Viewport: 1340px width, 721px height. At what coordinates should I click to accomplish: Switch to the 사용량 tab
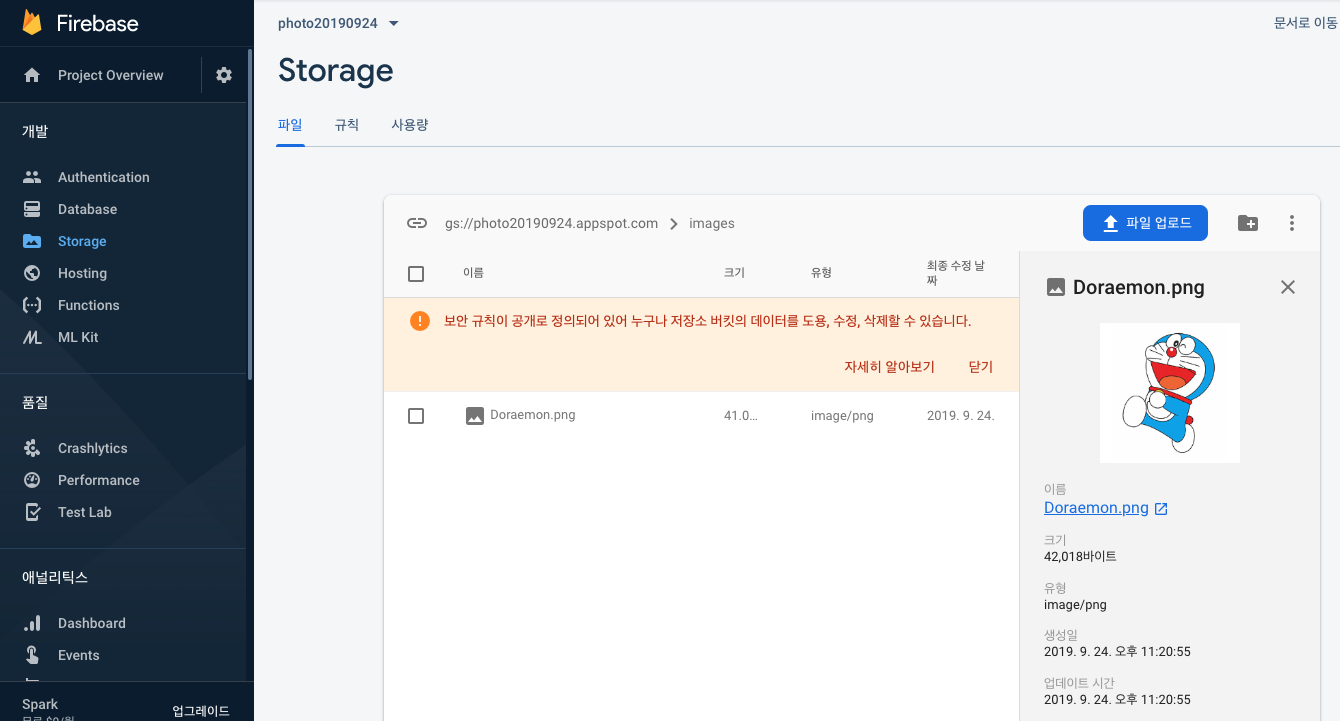(410, 125)
